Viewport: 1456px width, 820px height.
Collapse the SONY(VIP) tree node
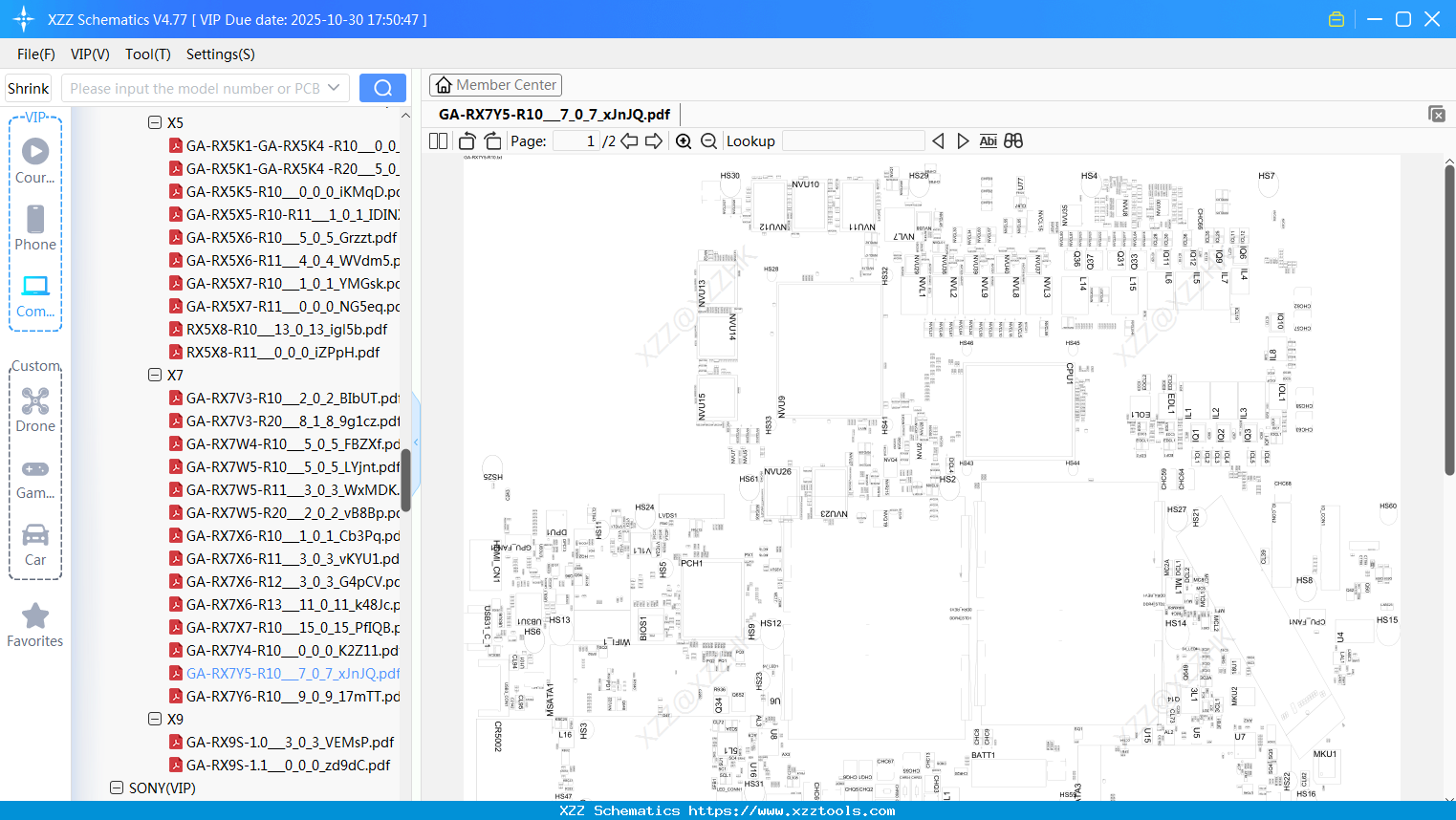coord(117,788)
